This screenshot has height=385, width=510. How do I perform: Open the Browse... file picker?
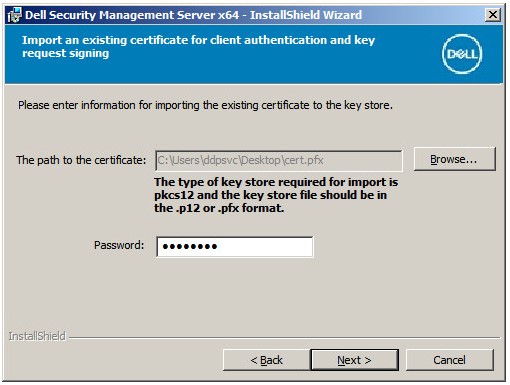click(454, 159)
